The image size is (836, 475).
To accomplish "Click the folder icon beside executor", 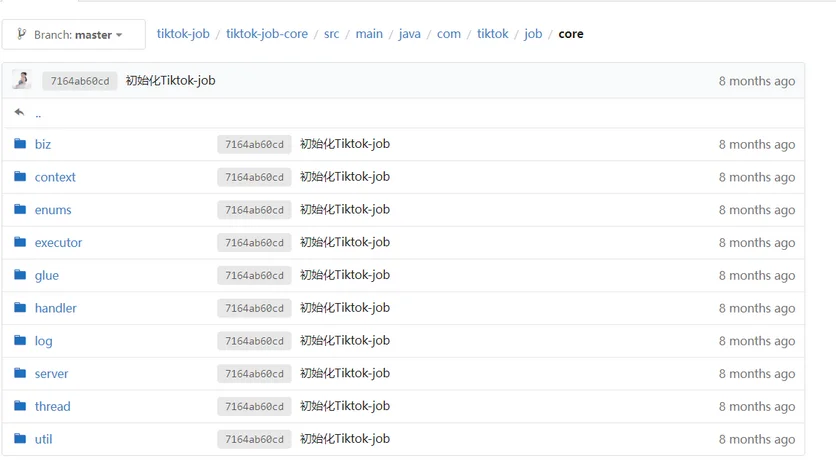I will pos(20,243).
